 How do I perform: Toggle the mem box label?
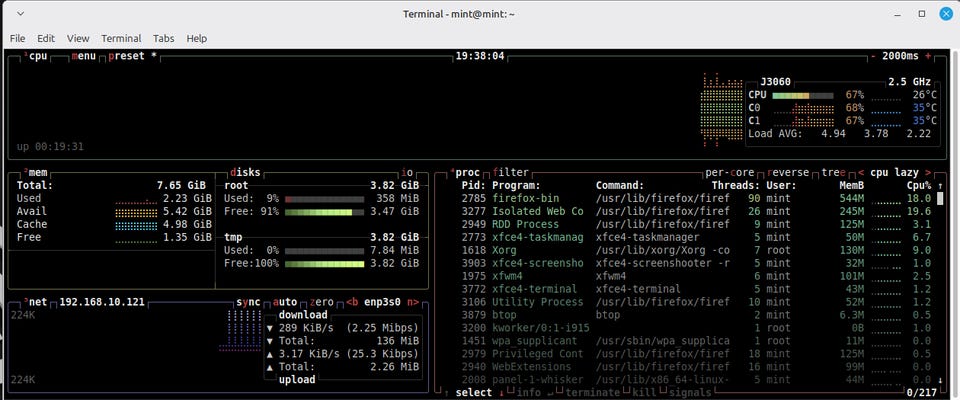click(36, 173)
